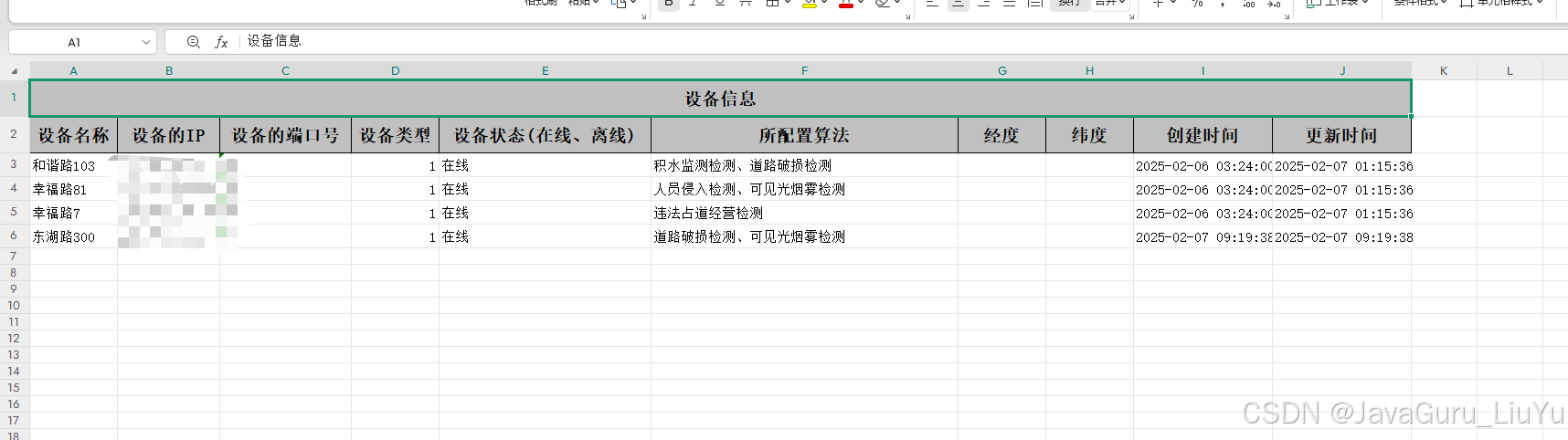The width and height of the screenshot is (1568, 440).
Task: Select column L header
Action: pos(1510,70)
